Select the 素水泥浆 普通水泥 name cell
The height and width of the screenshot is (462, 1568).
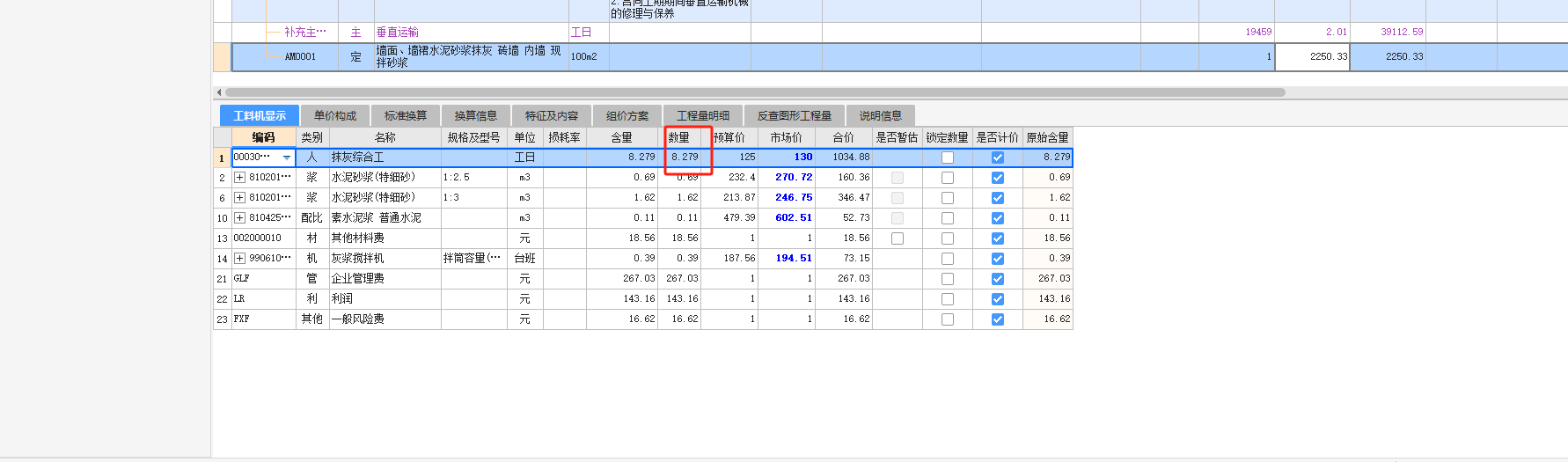tap(385, 218)
